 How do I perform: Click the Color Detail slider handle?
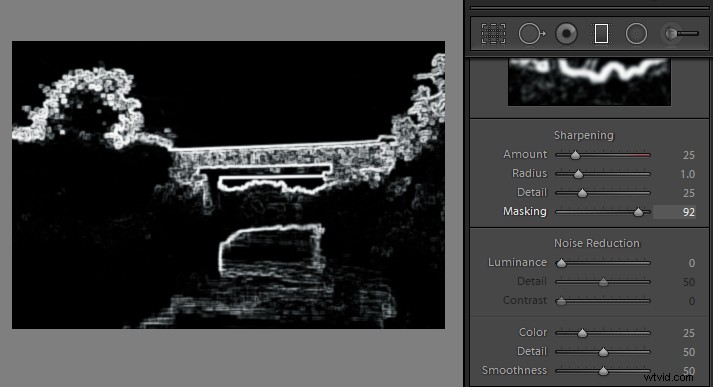coord(603,352)
